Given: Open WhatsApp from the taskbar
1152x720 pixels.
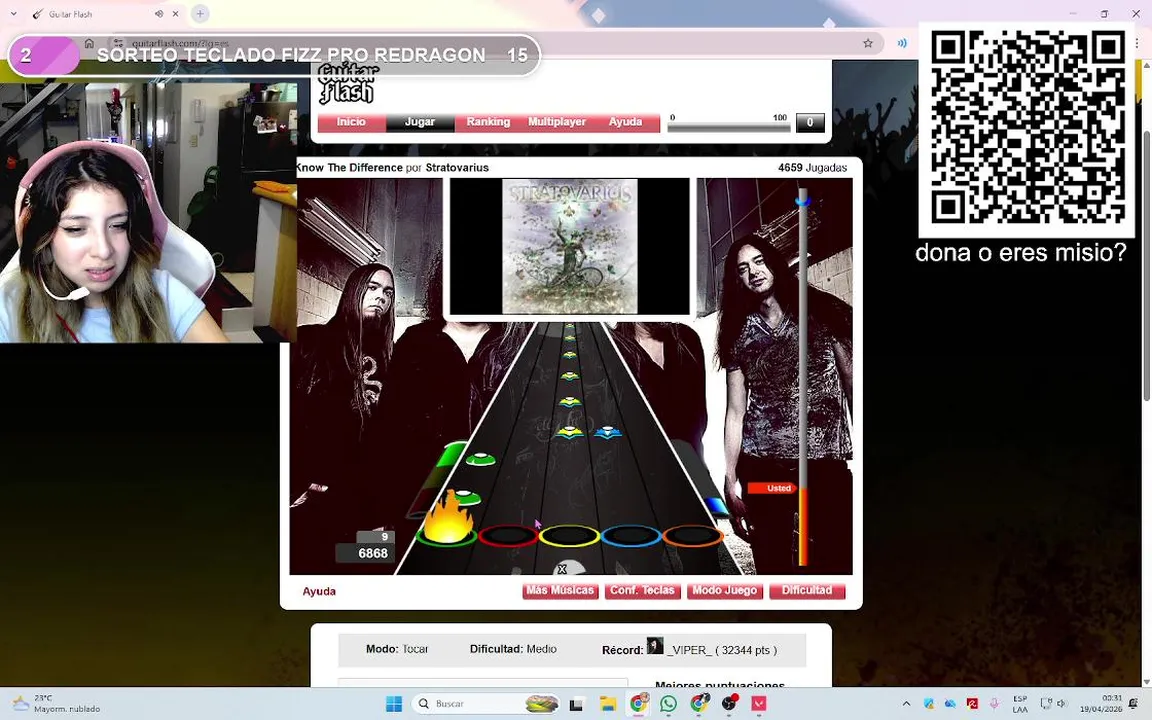Looking at the screenshot, I should (x=669, y=704).
